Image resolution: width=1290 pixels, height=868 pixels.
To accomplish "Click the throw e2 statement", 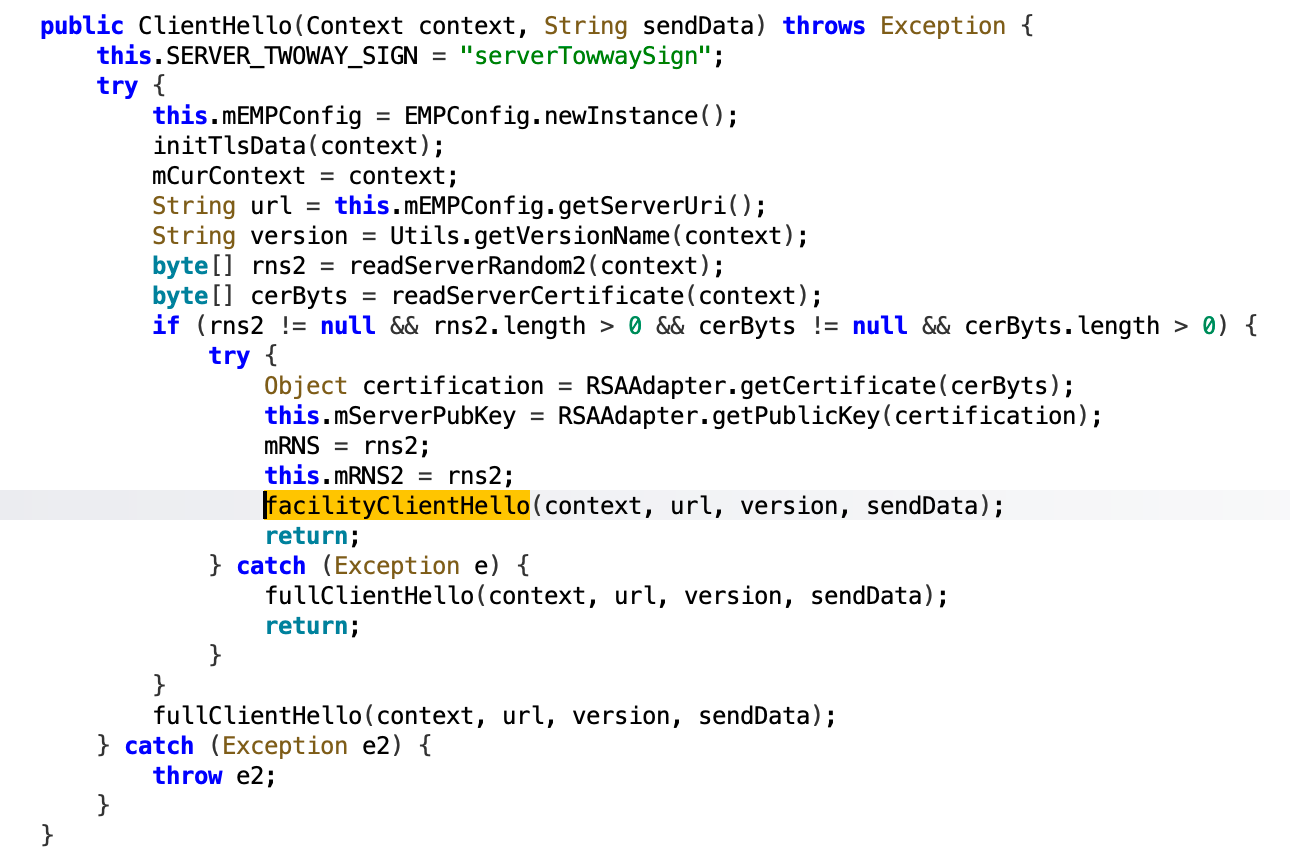I will (x=214, y=776).
